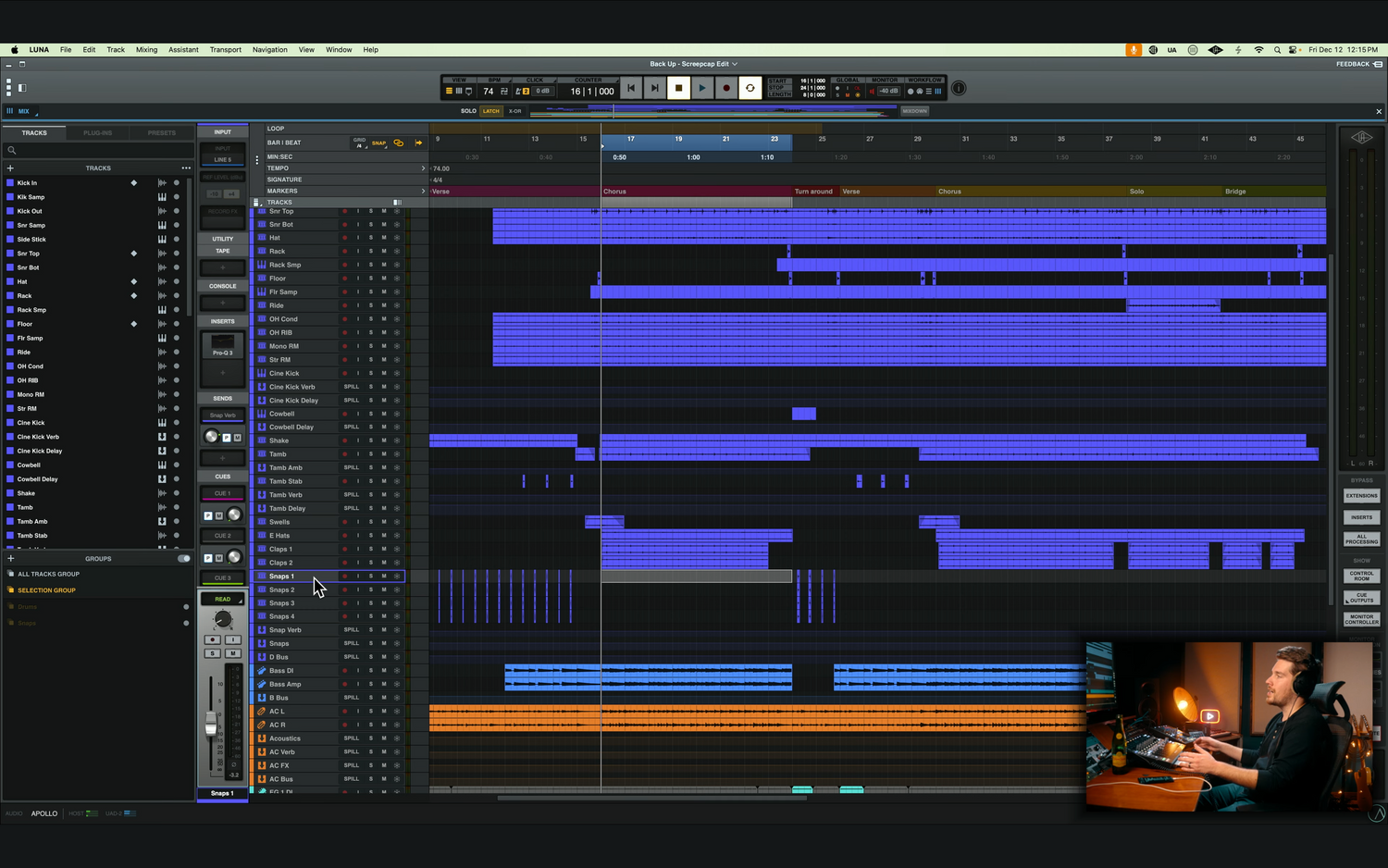Open the three-dots menu in Tracks browser
The height and width of the screenshot is (868, 1388).
tap(186, 168)
